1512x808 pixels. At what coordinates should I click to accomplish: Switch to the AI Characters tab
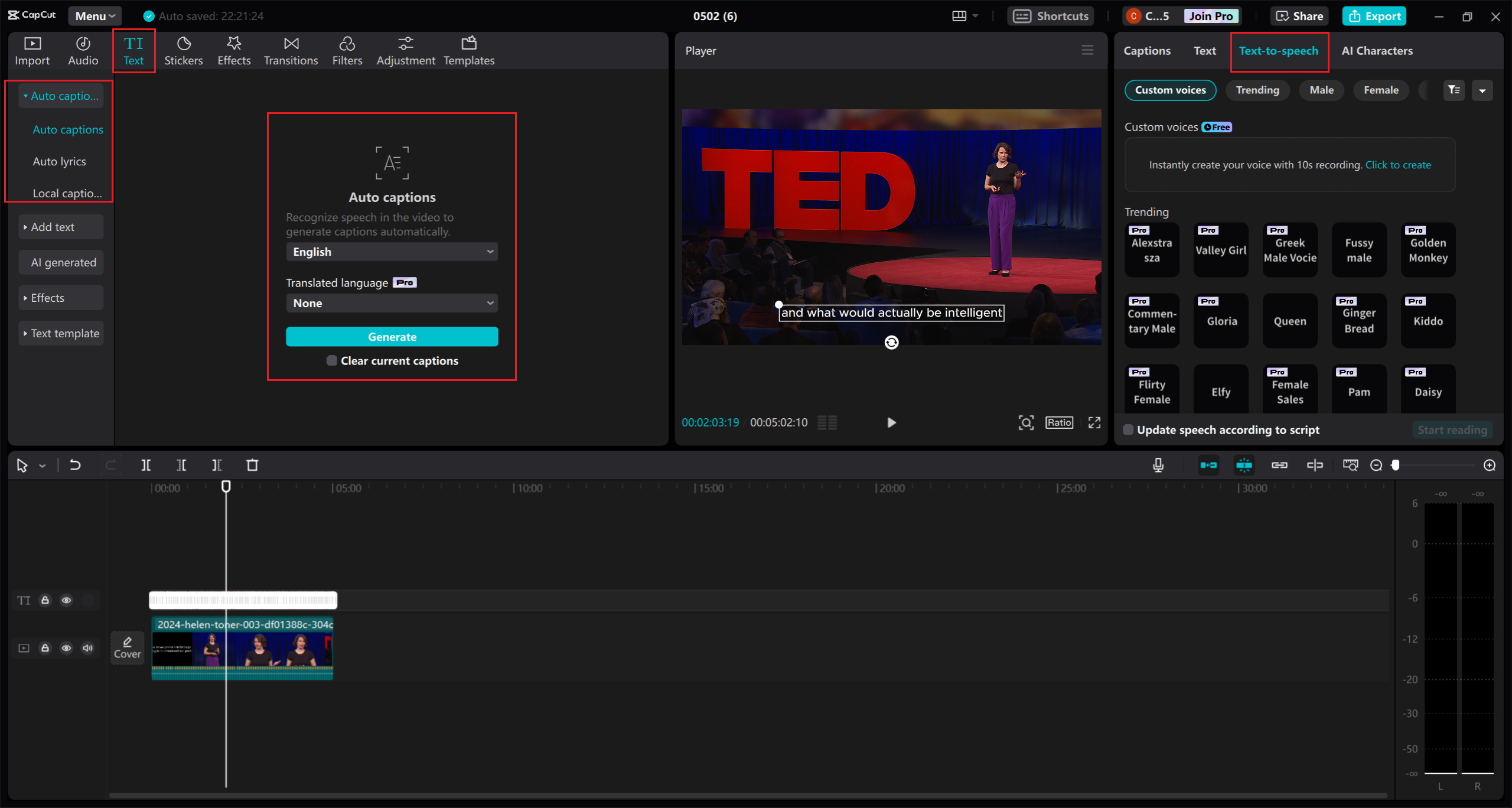(1376, 50)
